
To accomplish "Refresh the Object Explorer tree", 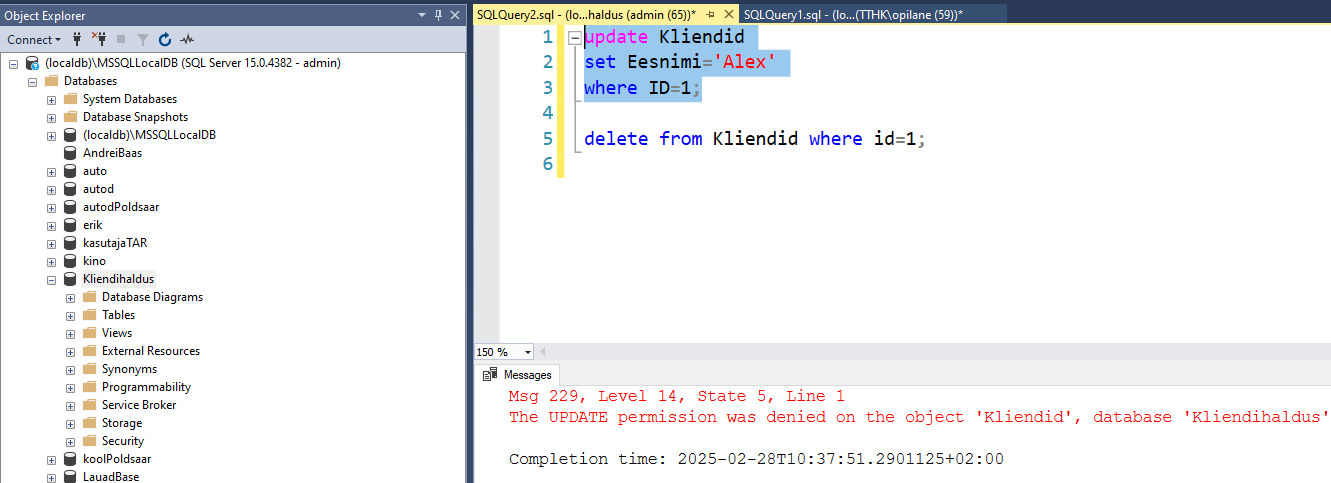I will point(164,40).
